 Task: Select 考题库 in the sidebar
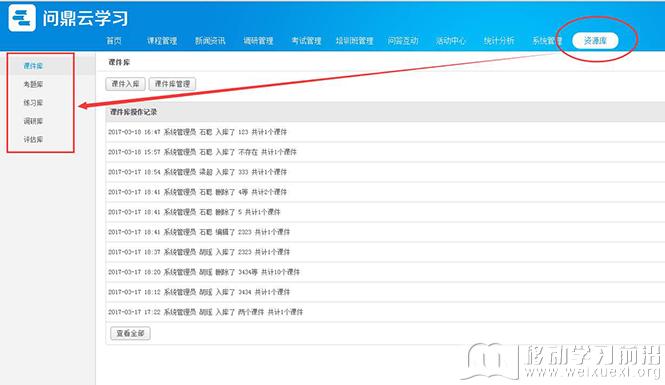pyautogui.click(x=33, y=84)
